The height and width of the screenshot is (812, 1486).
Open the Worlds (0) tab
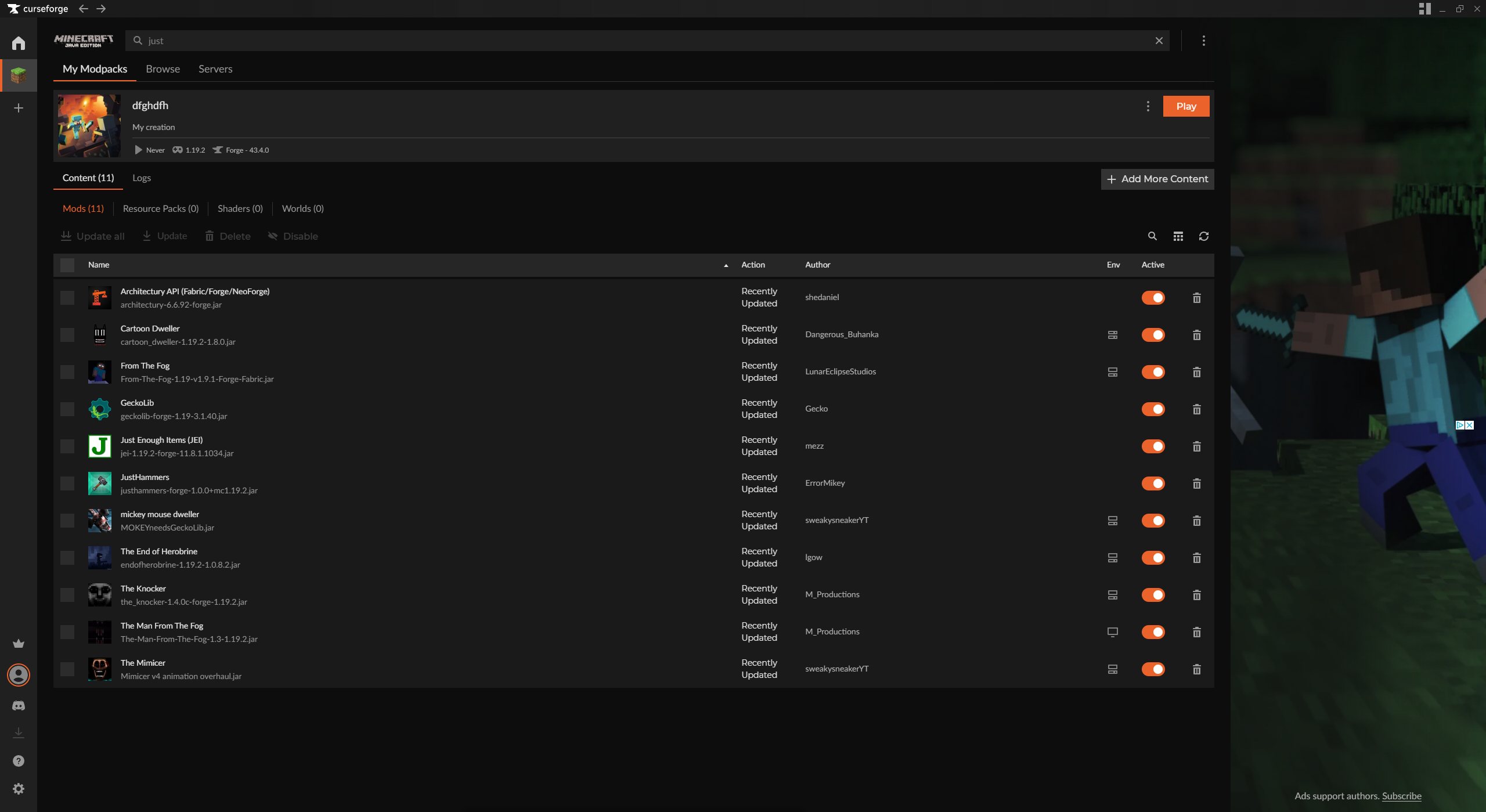[x=303, y=208]
